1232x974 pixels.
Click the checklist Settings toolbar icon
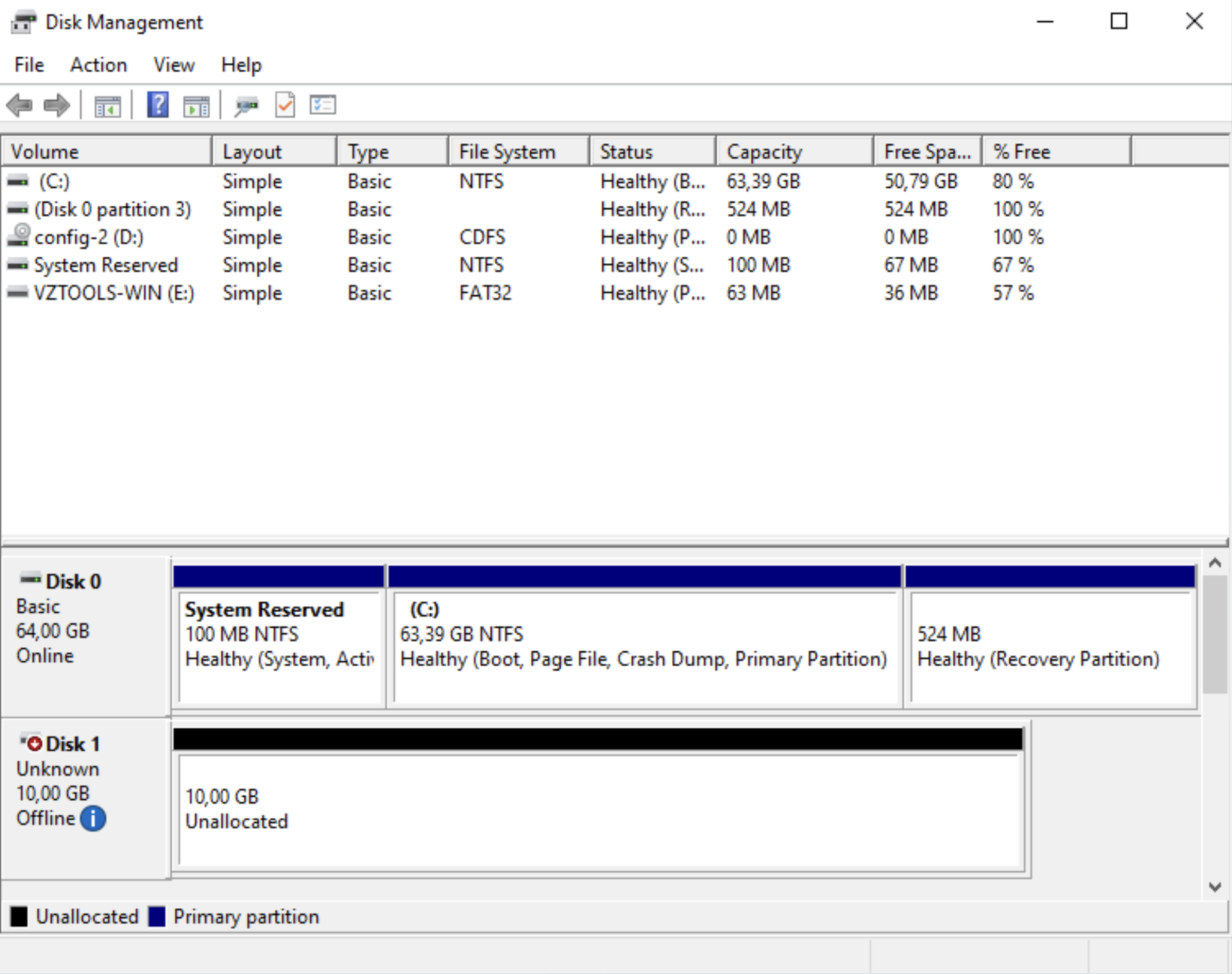pyautogui.click(x=323, y=105)
